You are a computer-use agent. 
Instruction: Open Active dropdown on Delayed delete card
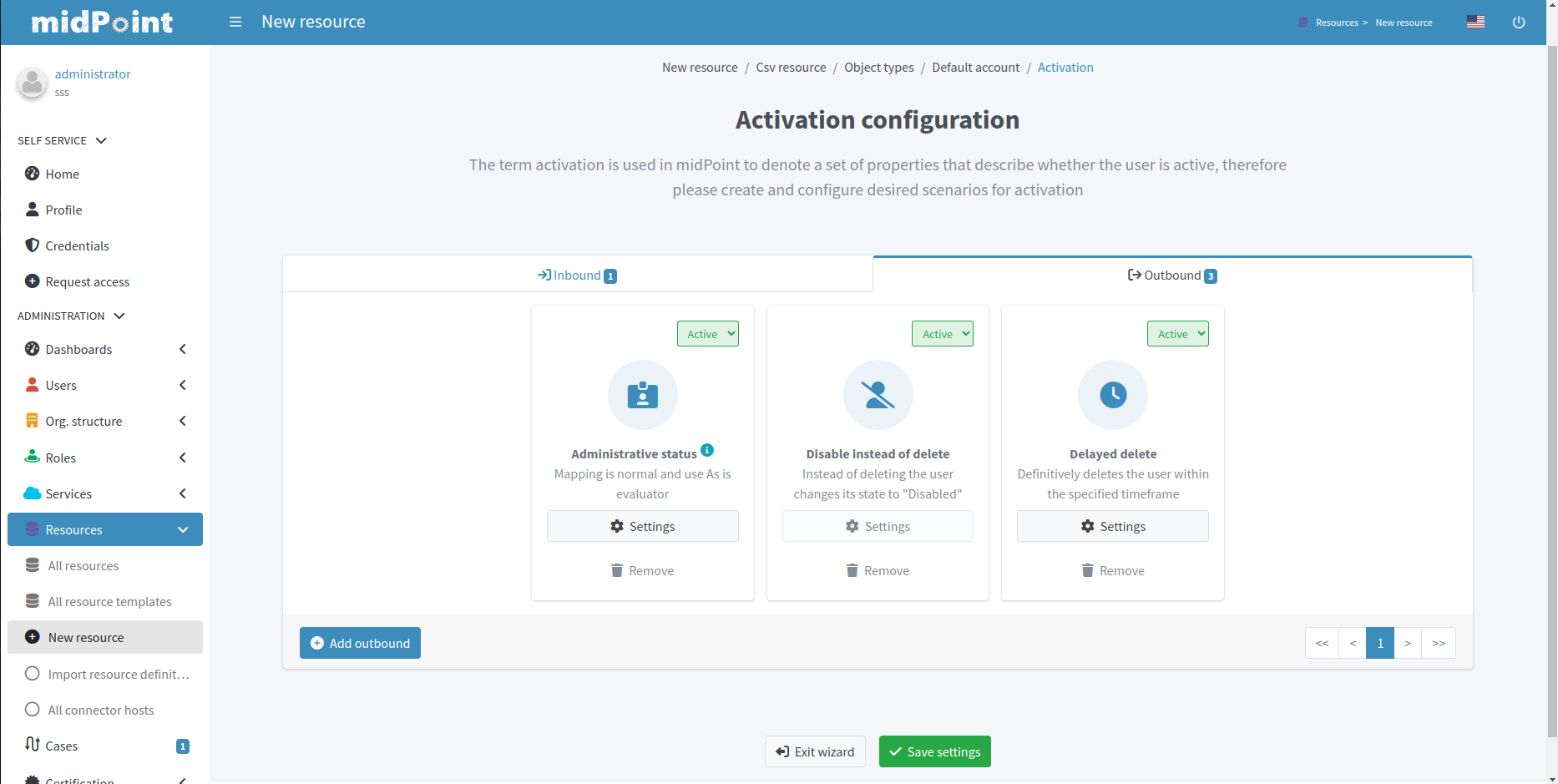click(1177, 334)
